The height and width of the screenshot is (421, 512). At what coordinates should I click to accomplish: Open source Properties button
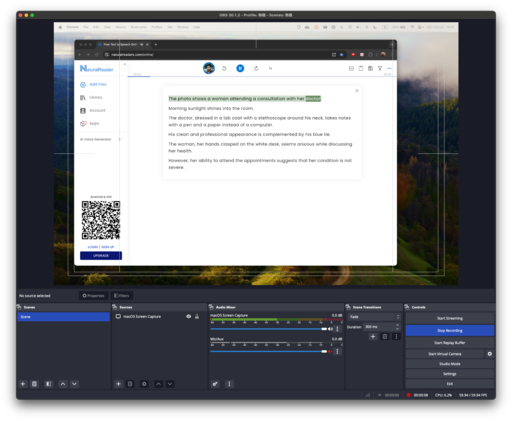click(93, 295)
